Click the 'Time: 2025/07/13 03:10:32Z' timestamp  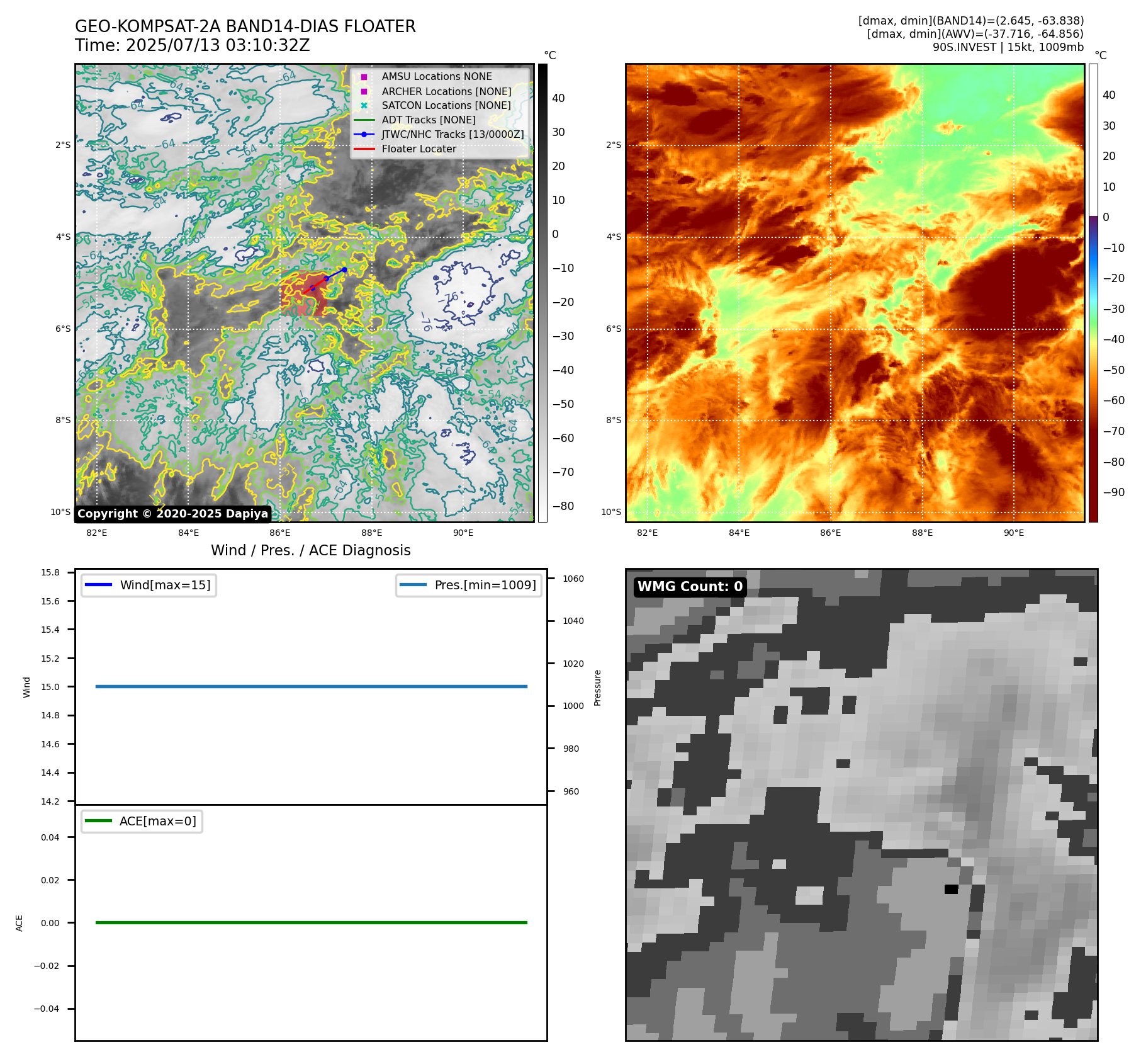(x=193, y=45)
